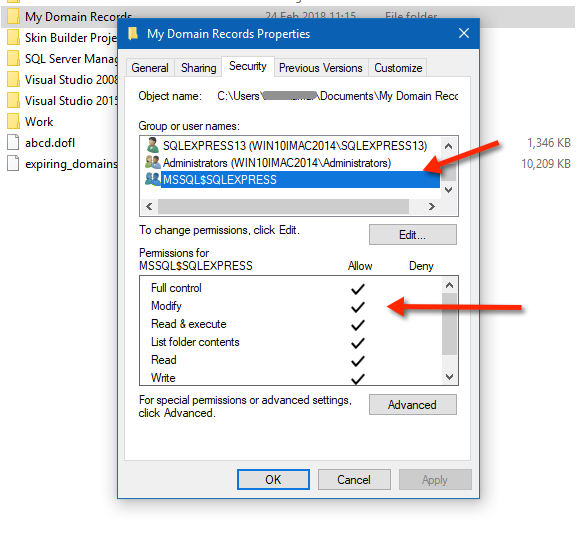Viewport: 581px width, 536px height.
Task: Close the Properties dialog
Action: coord(464,33)
